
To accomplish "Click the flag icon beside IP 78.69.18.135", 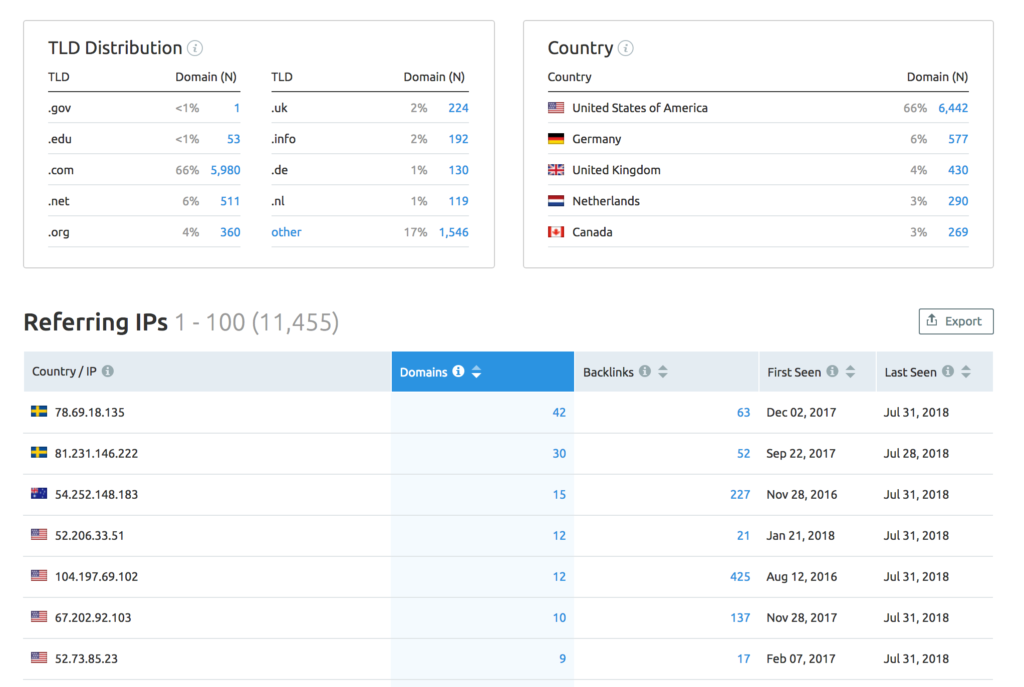I will pos(39,411).
